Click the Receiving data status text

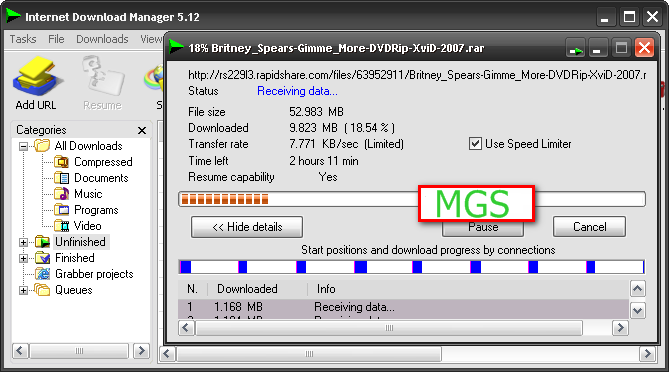coord(297,91)
